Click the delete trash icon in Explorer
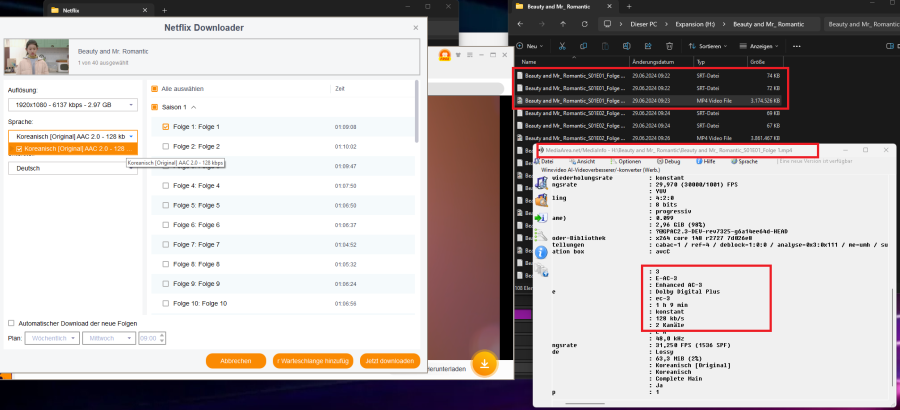 [669, 46]
